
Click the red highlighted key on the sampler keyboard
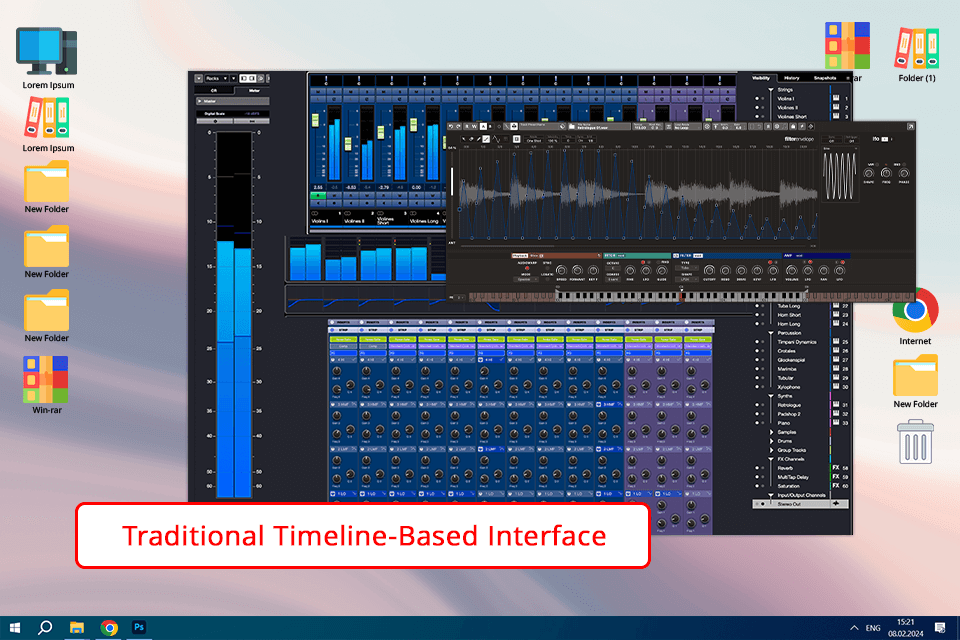click(681, 296)
